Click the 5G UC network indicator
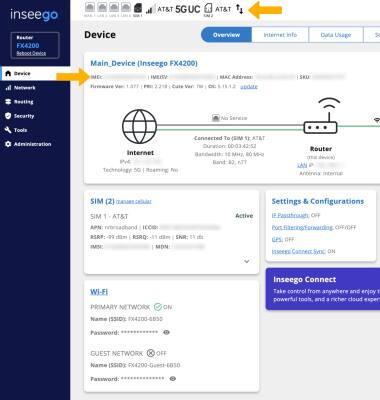The height and width of the screenshot is (400, 380). [188, 9]
